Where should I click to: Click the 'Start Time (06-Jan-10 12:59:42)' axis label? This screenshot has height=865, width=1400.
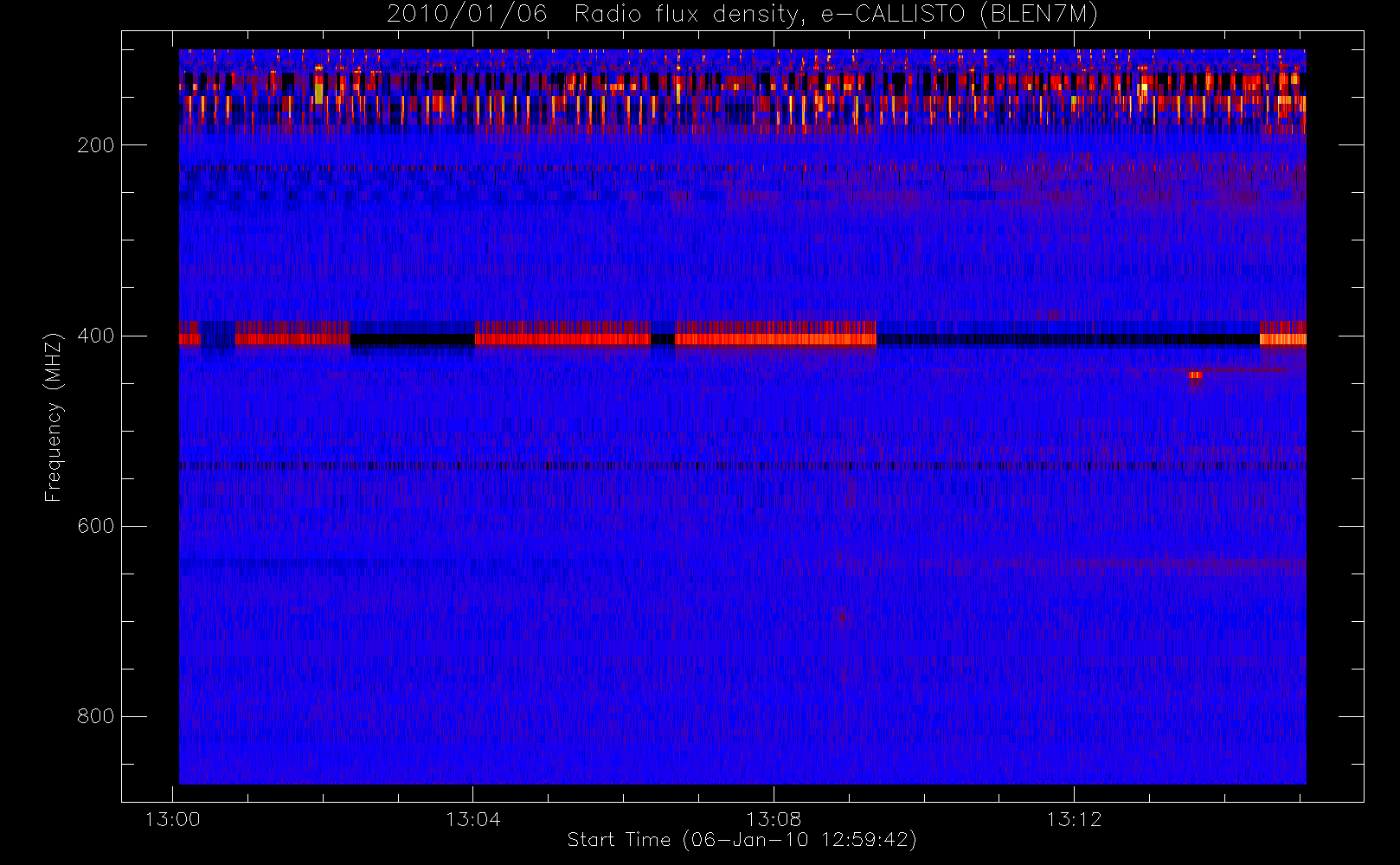coord(742,840)
